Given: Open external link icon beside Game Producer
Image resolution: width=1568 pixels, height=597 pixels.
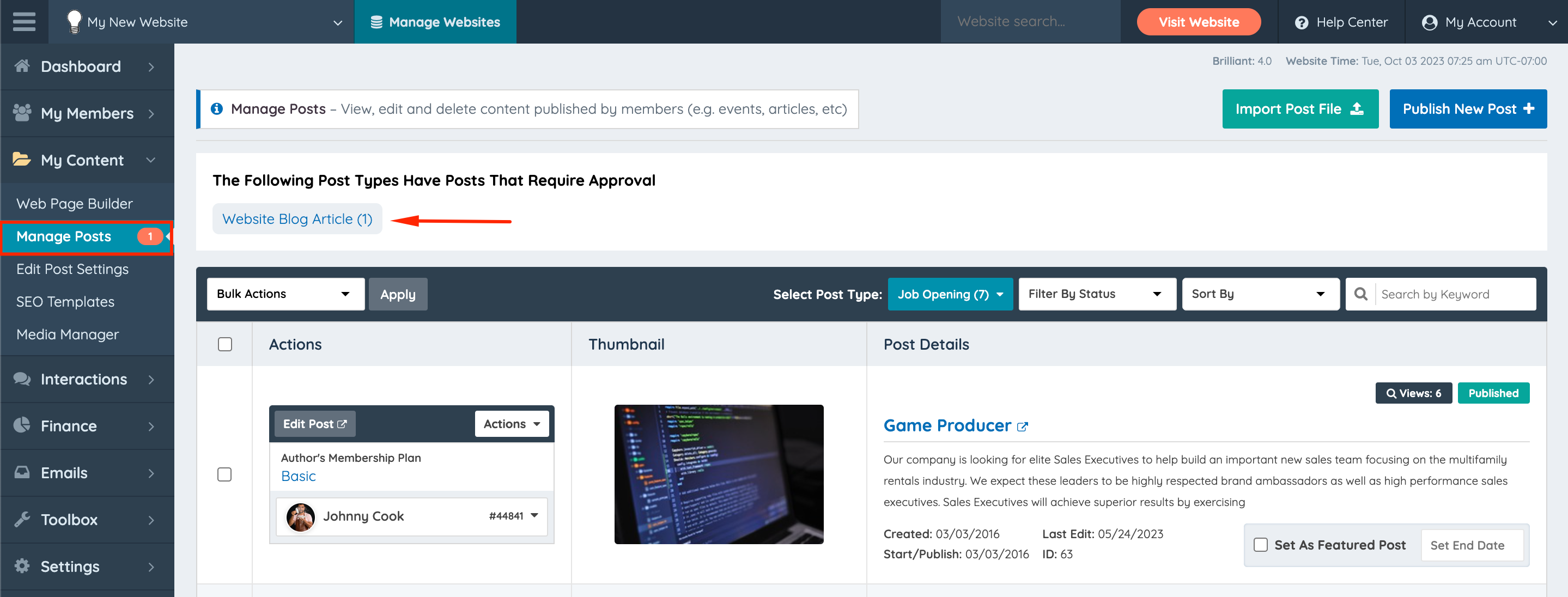Looking at the screenshot, I should (1023, 427).
